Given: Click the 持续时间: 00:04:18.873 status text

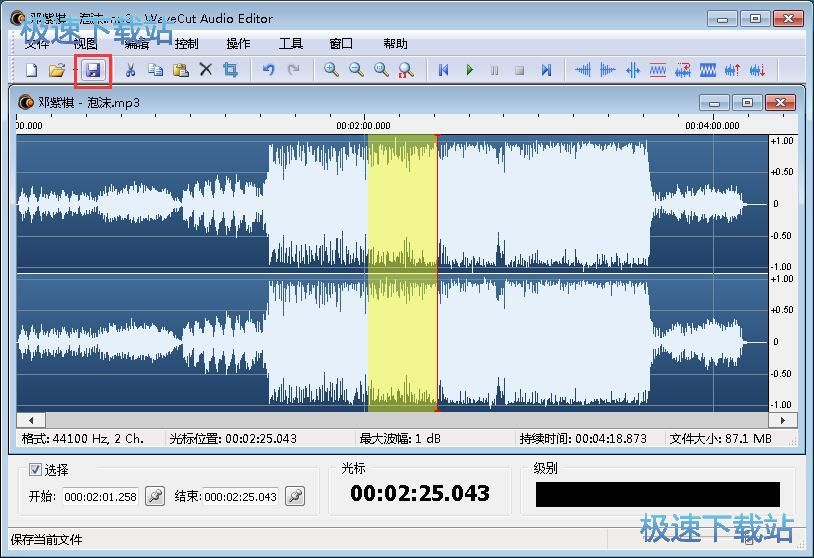Looking at the screenshot, I should coord(583,439).
